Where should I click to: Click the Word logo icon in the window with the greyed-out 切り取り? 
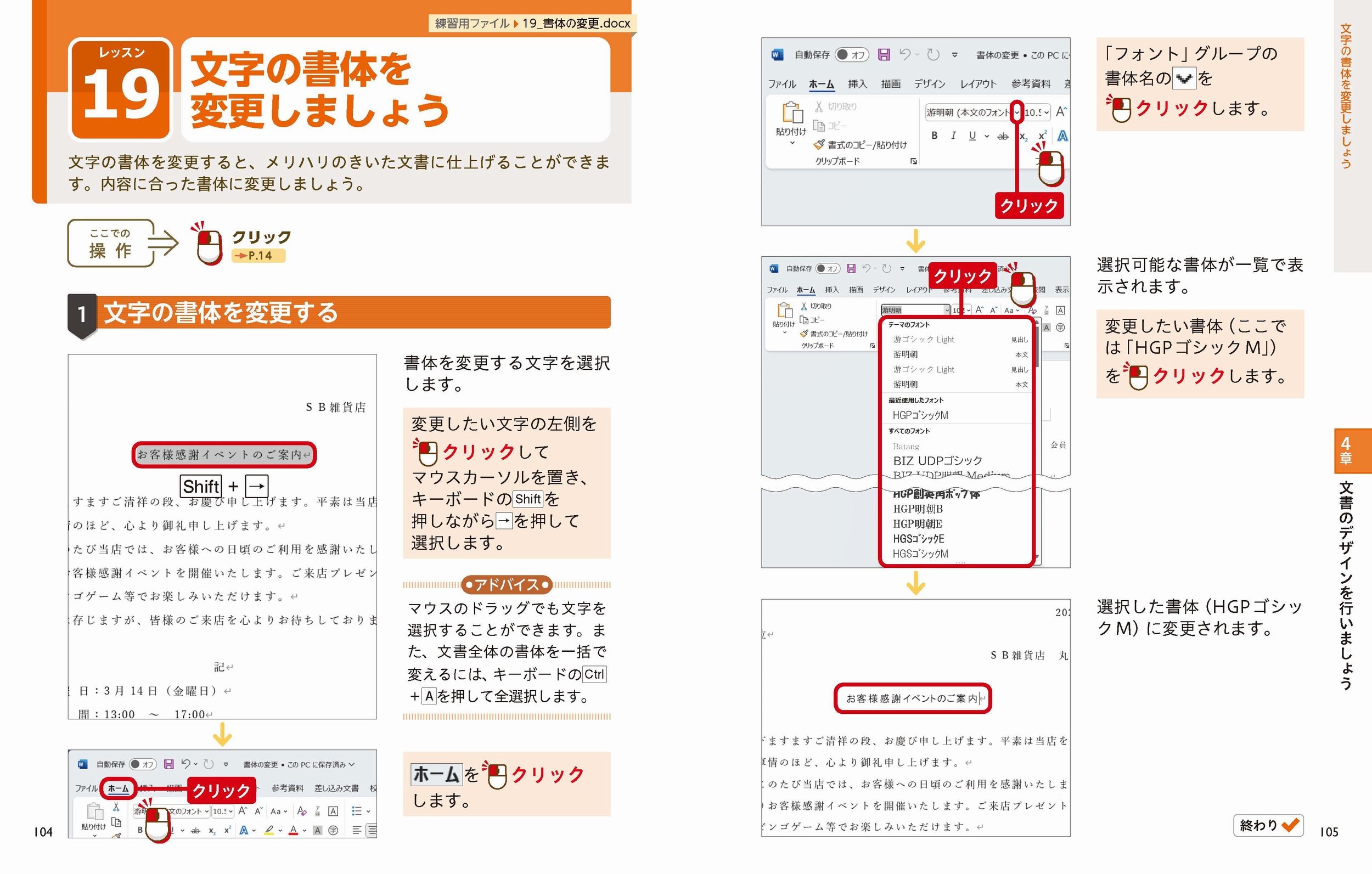pos(777,55)
